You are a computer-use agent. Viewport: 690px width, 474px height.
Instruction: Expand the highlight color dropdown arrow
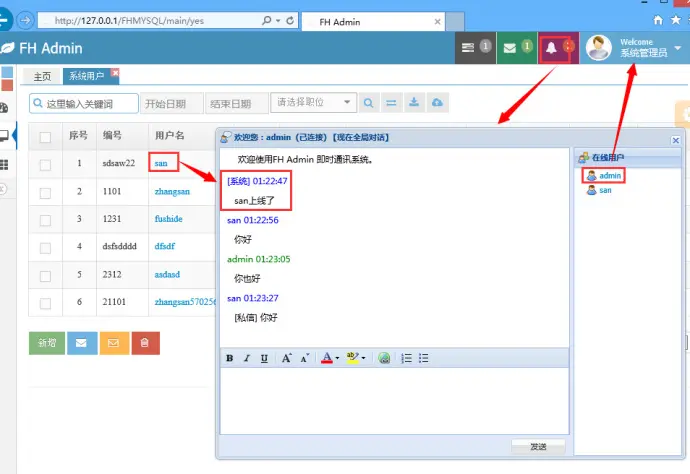[x=363, y=358]
